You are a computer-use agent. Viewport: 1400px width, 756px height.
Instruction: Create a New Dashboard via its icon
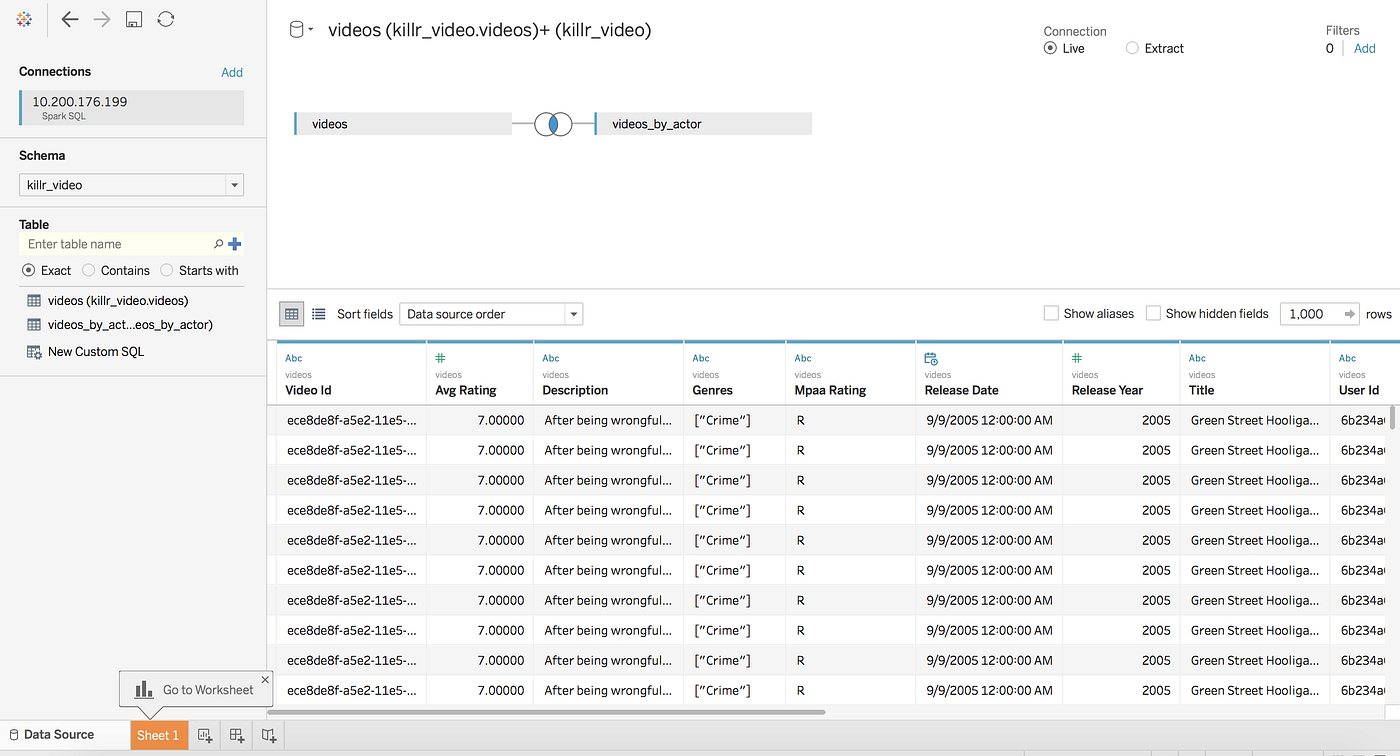[x=236, y=735]
